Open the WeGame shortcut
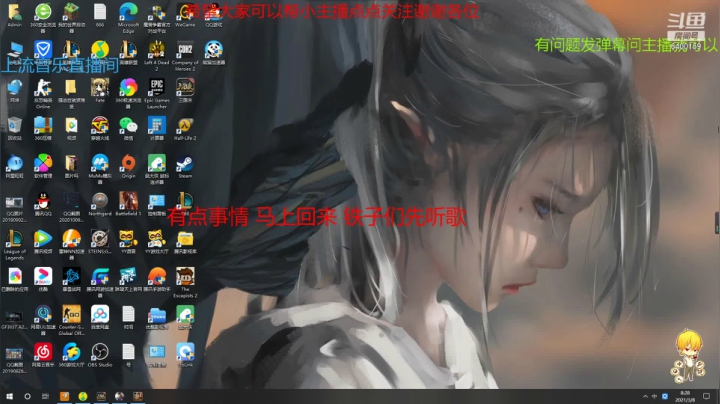 pyautogui.click(x=185, y=12)
